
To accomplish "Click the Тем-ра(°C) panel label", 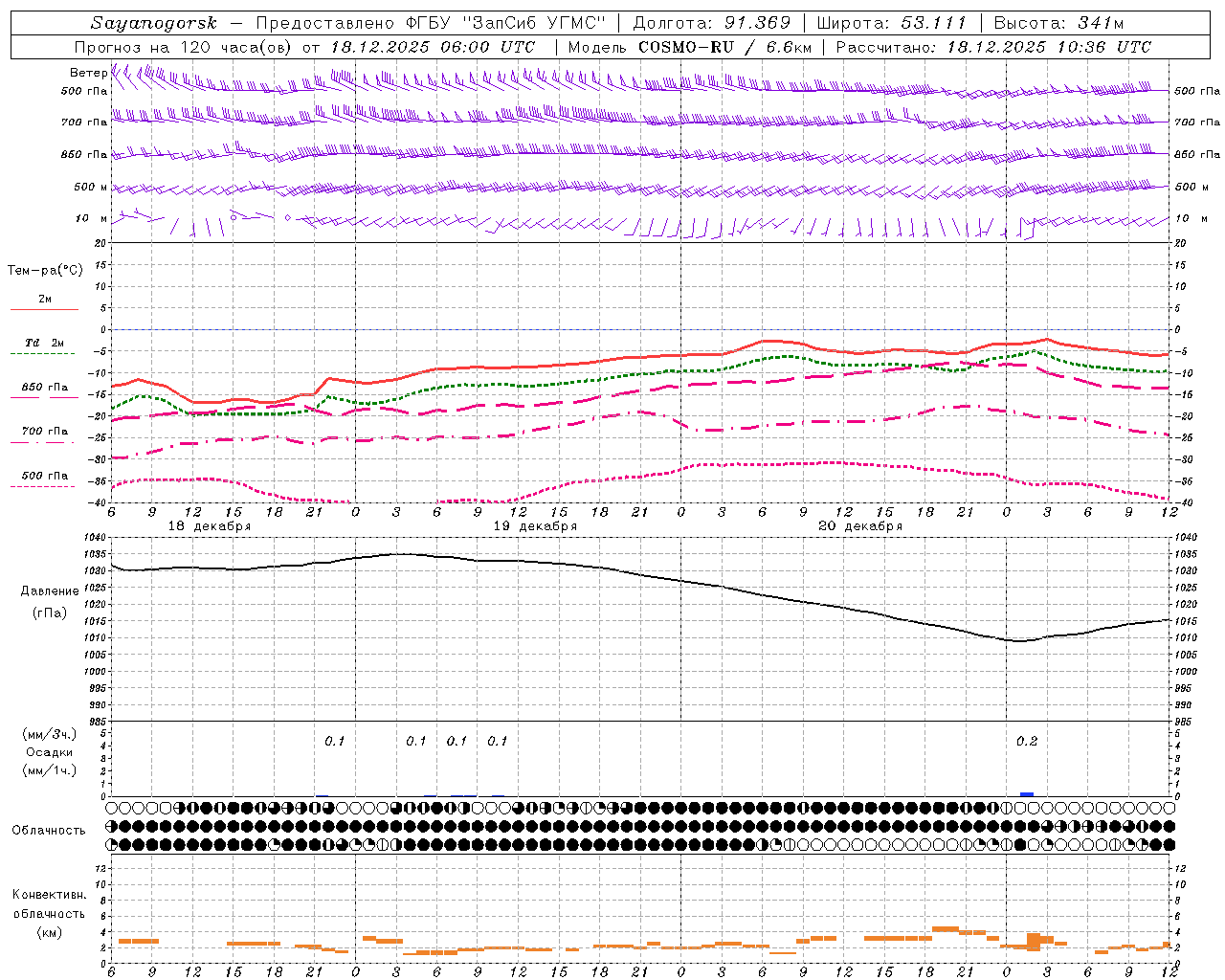I will [45, 270].
